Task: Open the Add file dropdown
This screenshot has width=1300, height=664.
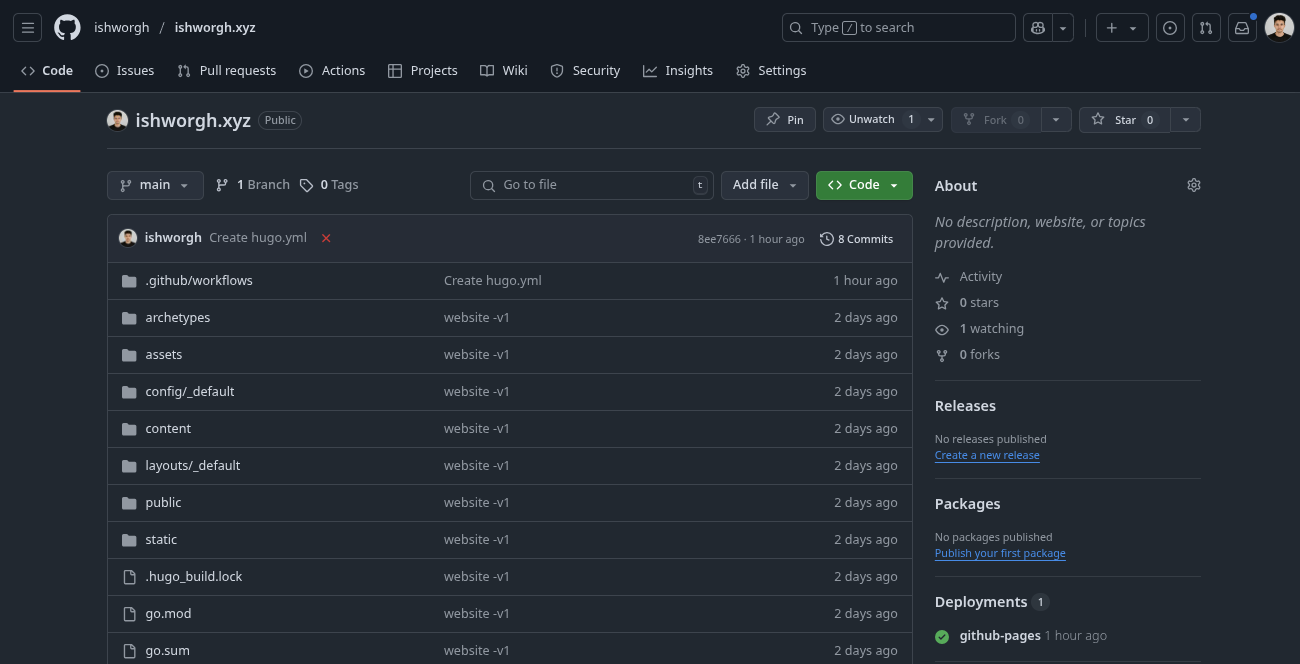Action: coord(764,185)
